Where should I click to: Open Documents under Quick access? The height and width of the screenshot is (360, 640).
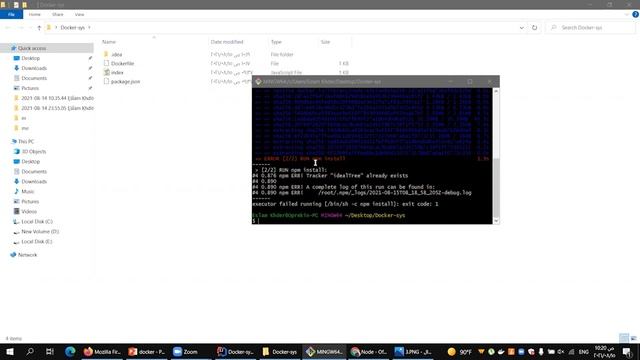click(x=34, y=78)
